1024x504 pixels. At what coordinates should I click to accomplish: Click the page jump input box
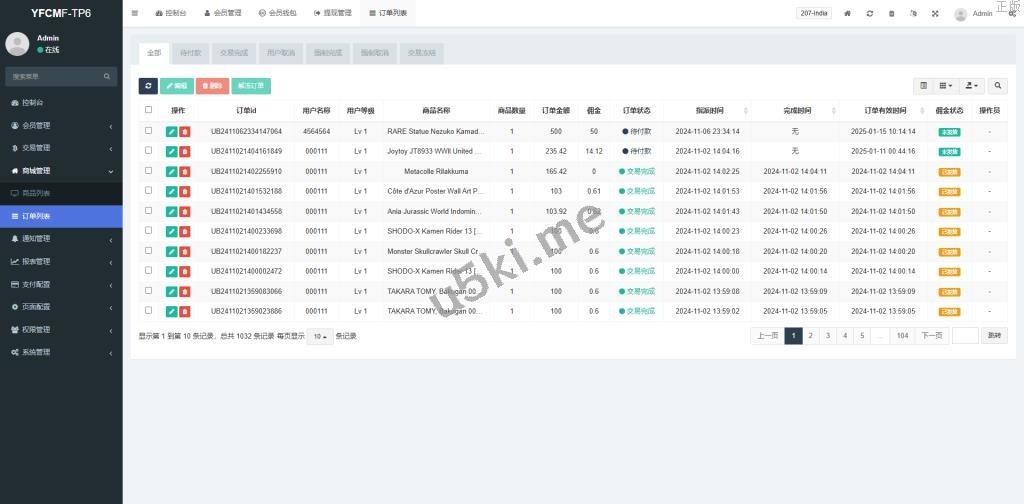tap(965, 336)
